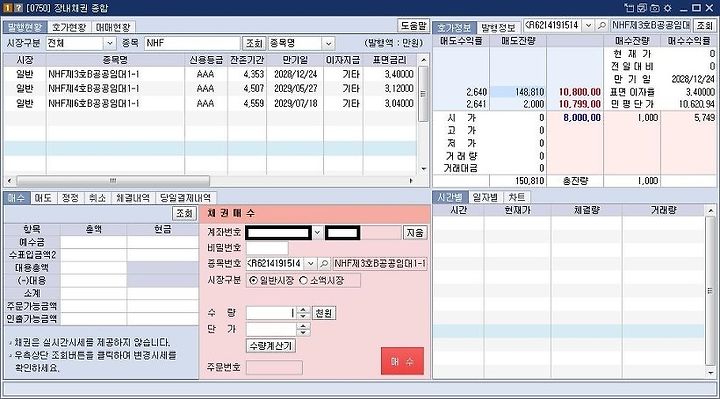Viewport: 720px width, 399px height.
Task: Click the red 매수 buy button
Action: point(402,361)
